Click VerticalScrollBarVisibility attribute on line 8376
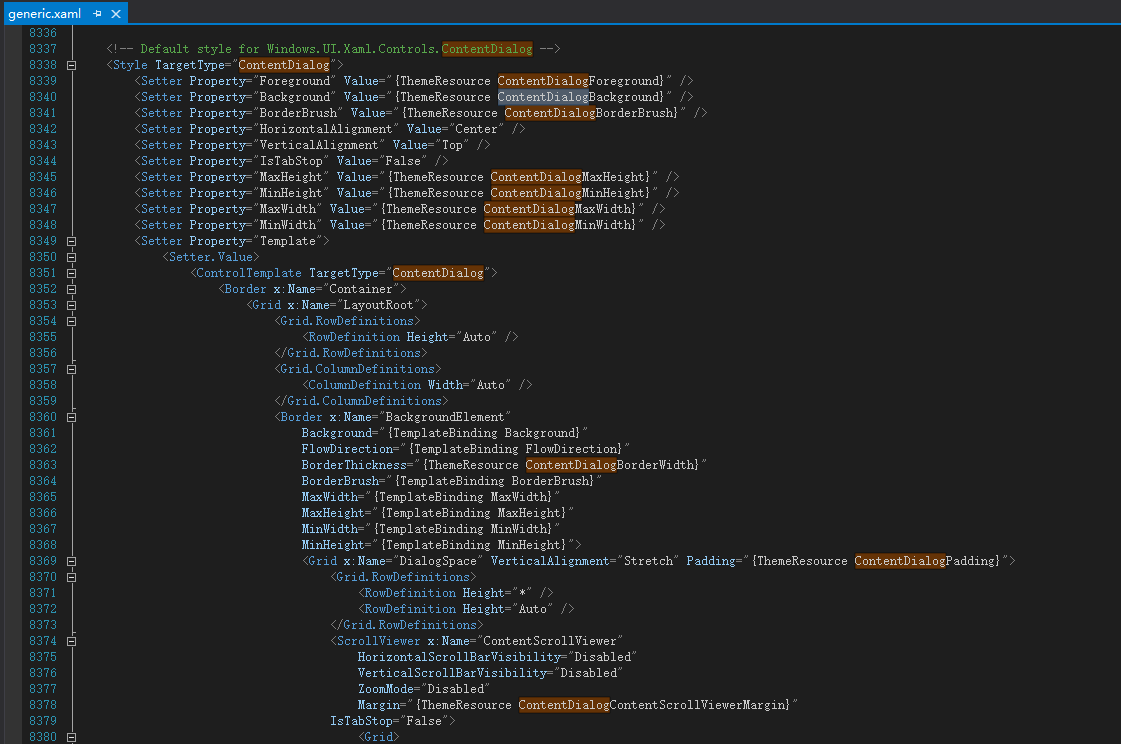 pyautogui.click(x=452, y=673)
